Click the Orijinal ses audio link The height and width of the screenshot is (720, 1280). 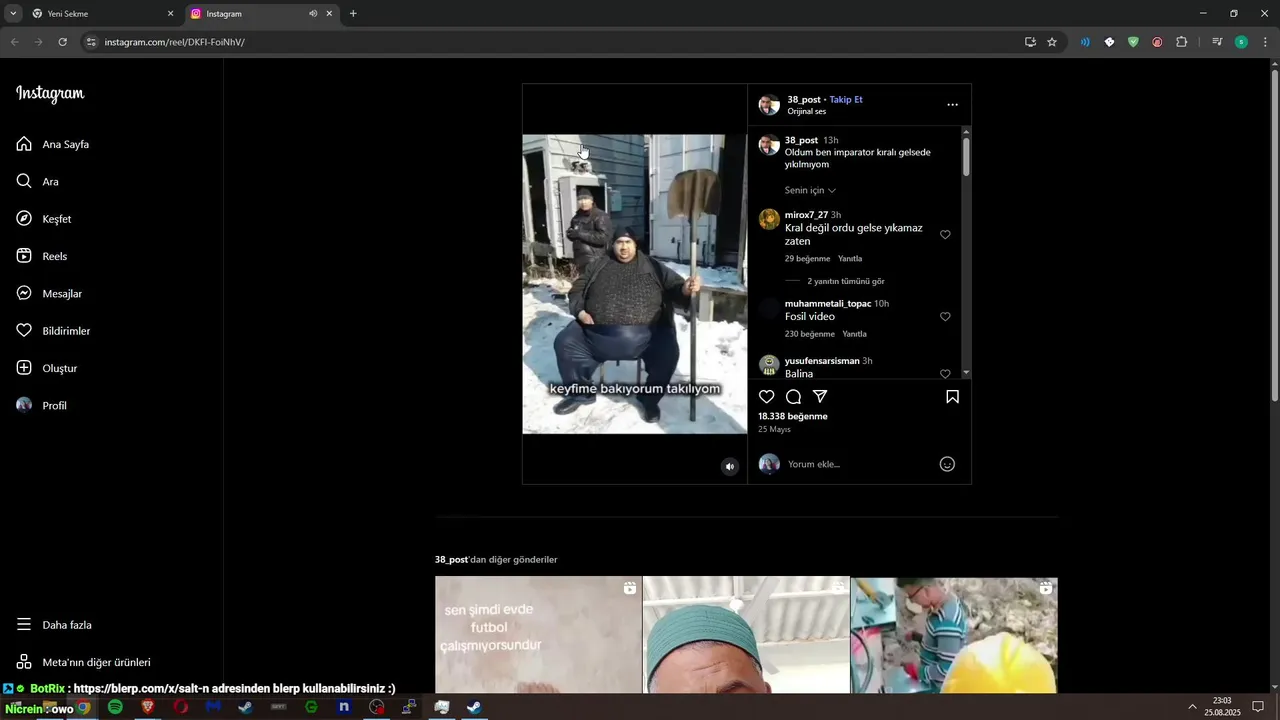click(807, 112)
